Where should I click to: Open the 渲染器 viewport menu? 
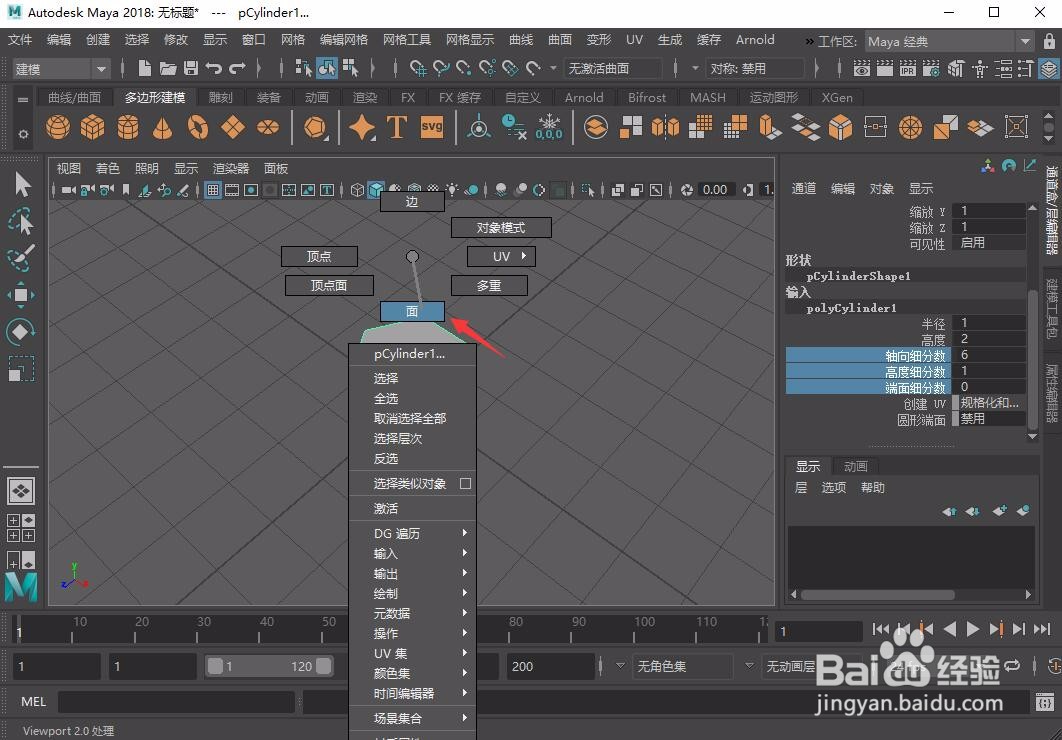coord(229,168)
